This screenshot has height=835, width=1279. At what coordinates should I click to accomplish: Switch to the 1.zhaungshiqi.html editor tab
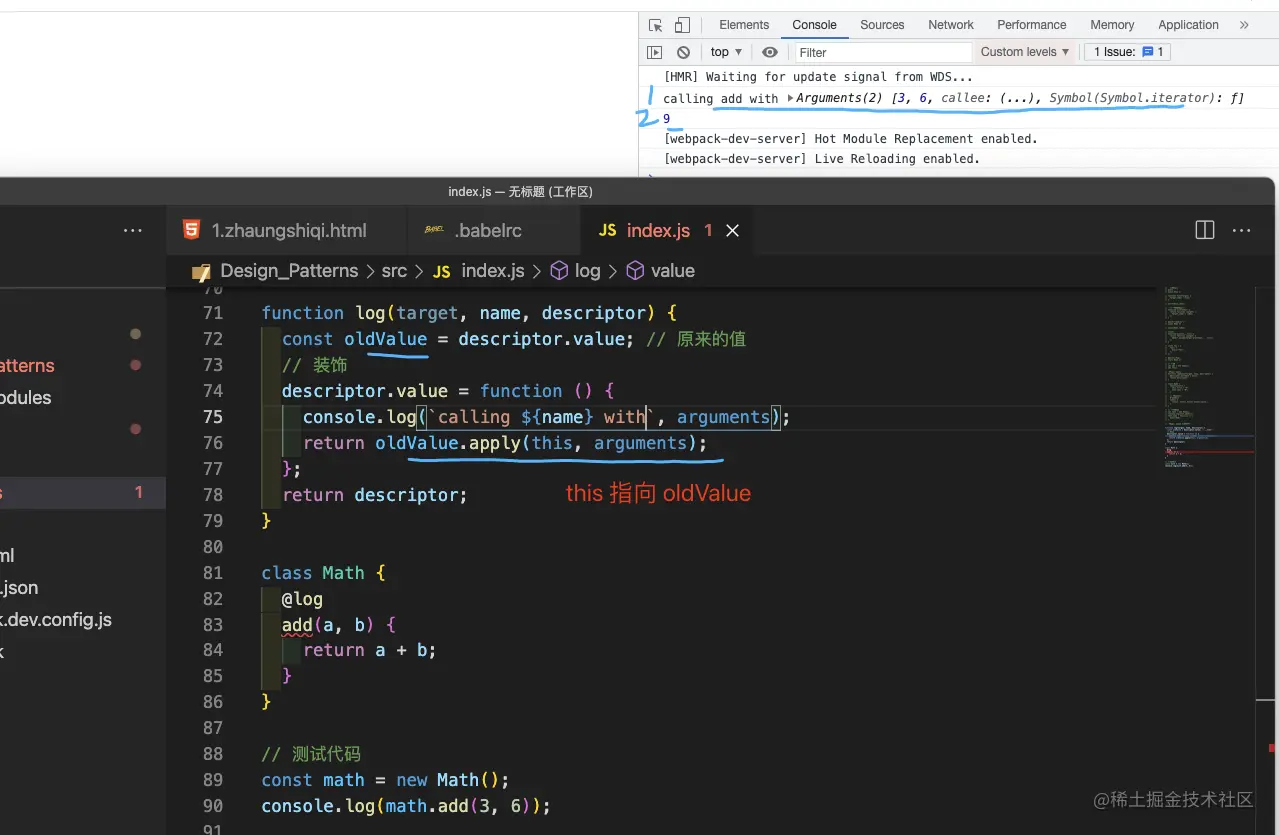(287, 230)
